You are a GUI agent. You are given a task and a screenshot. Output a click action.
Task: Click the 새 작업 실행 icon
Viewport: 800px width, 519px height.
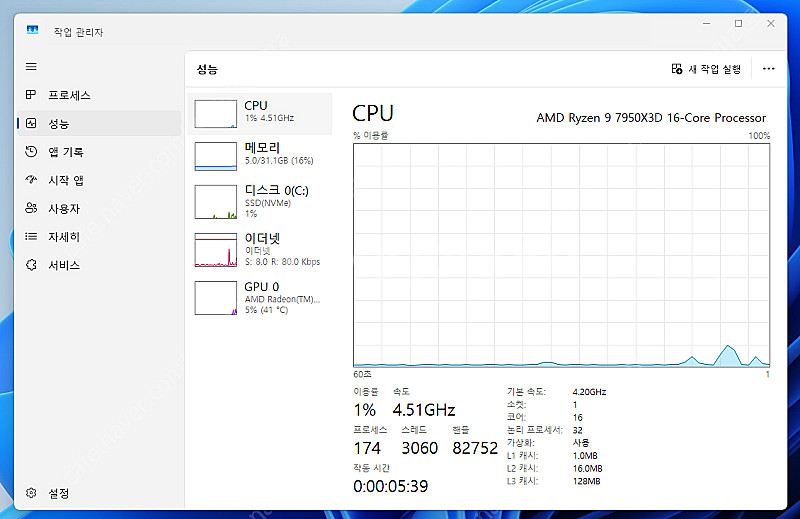pos(677,69)
